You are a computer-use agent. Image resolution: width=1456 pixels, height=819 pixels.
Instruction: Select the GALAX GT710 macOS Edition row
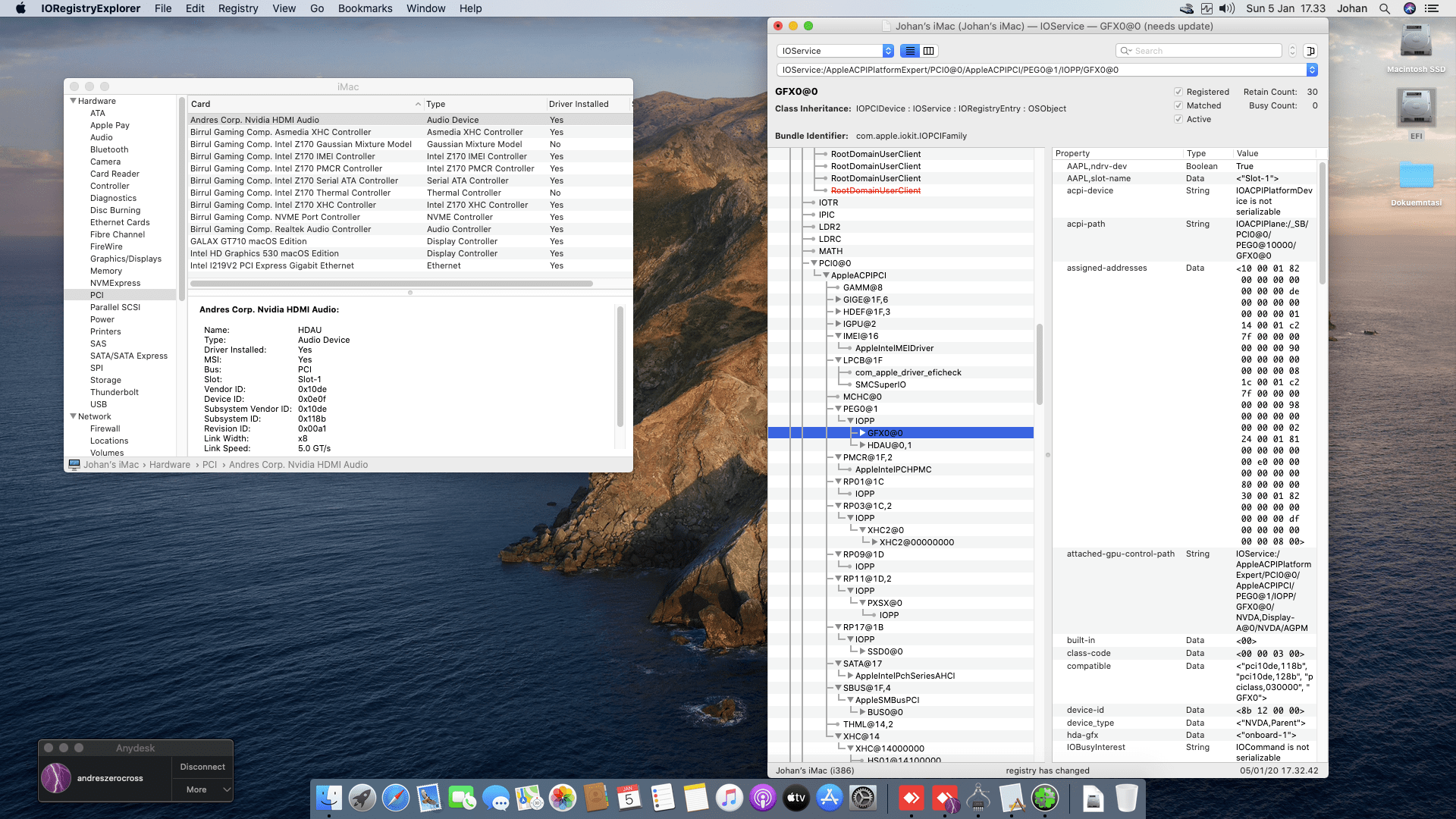tap(409, 241)
